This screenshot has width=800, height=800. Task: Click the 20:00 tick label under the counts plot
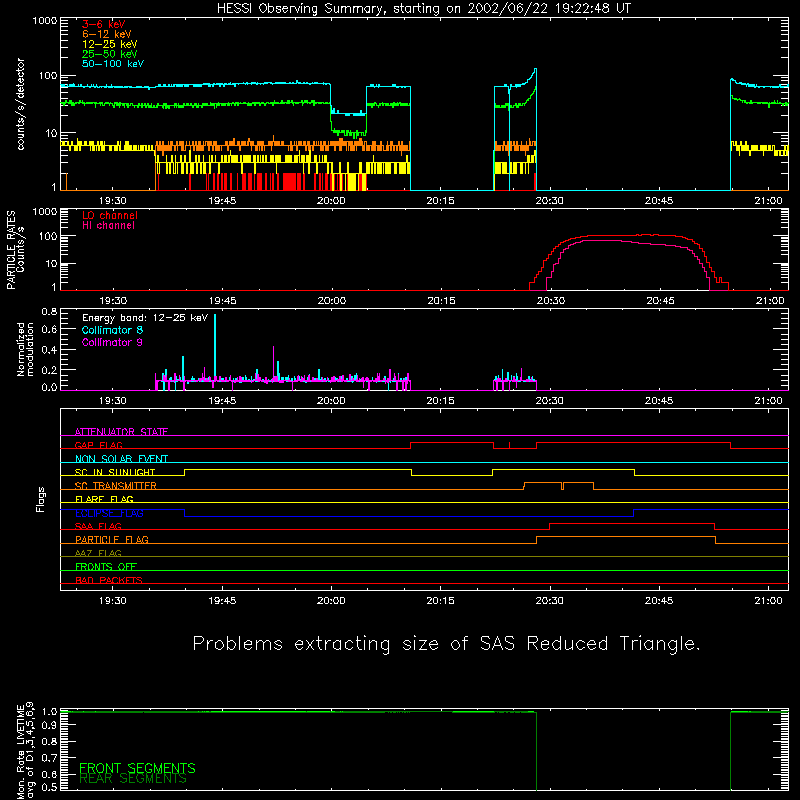331,201
